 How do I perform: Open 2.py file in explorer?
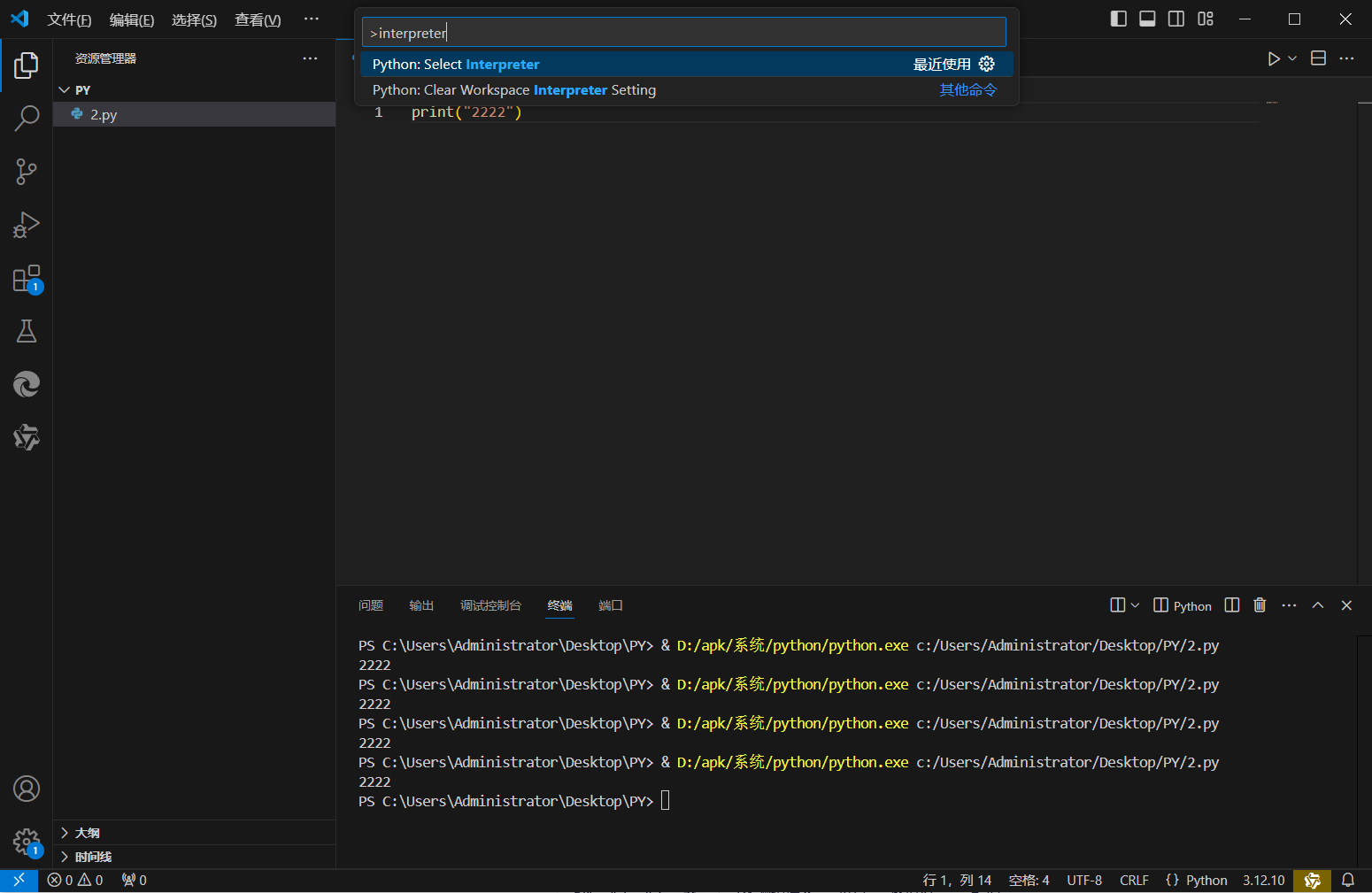pyautogui.click(x=195, y=114)
